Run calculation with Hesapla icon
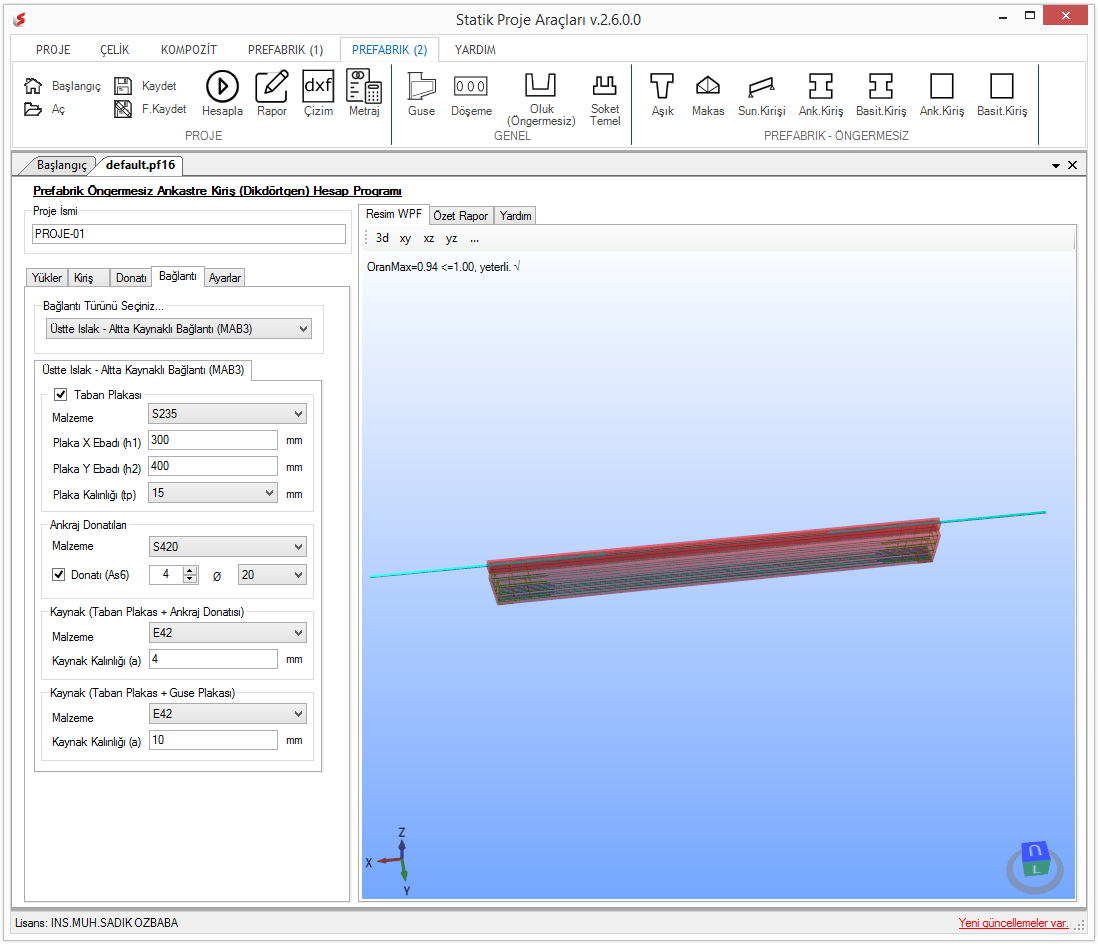Image resolution: width=1098 pixels, height=944 pixels. click(222, 86)
